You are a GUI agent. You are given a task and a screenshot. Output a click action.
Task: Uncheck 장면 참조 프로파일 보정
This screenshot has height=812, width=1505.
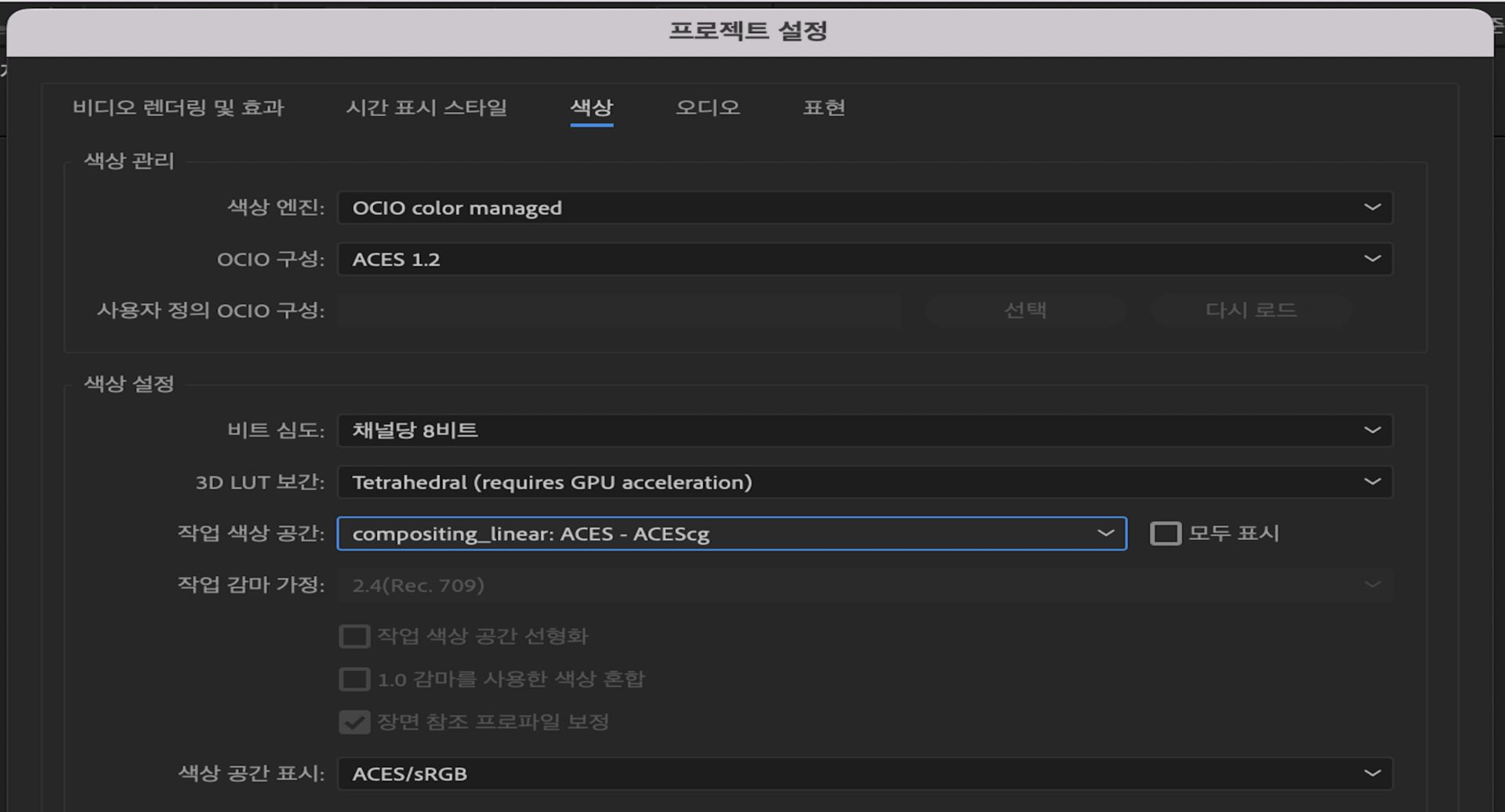tap(354, 722)
